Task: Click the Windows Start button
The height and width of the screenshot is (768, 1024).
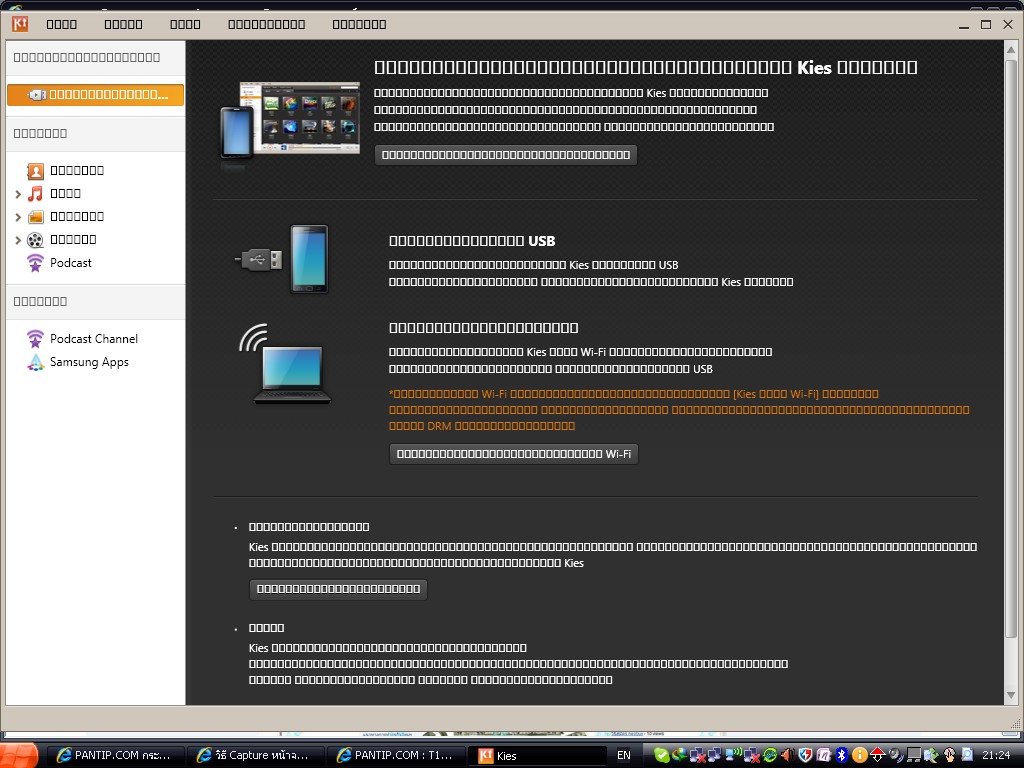Action: coord(18,756)
